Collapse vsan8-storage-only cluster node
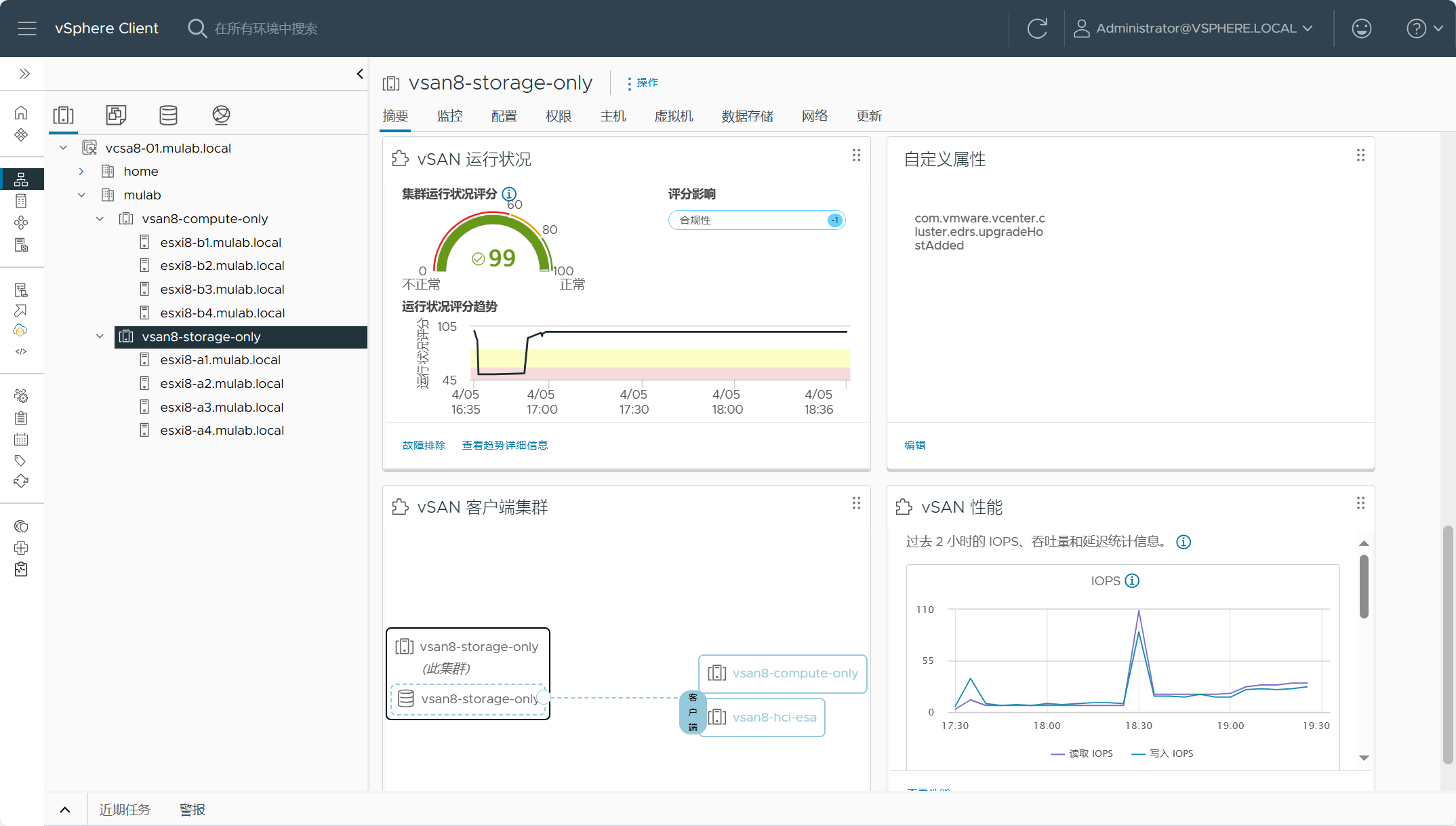The image size is (1456, 826). 100,336
